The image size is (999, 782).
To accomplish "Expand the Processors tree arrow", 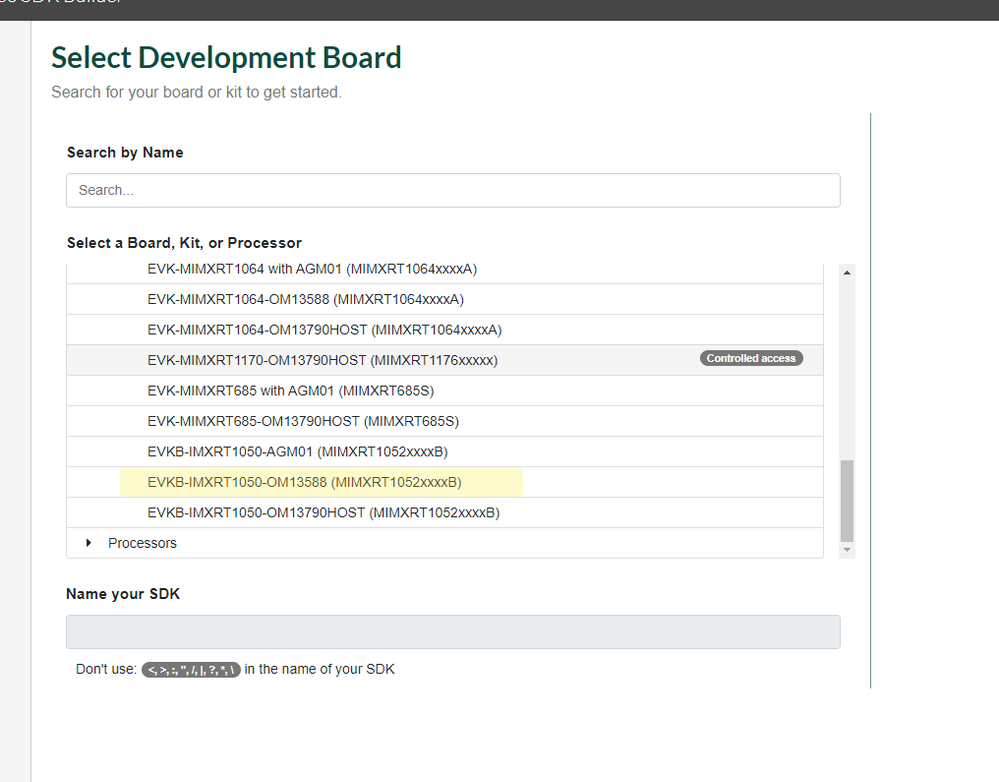I will 89,543.
